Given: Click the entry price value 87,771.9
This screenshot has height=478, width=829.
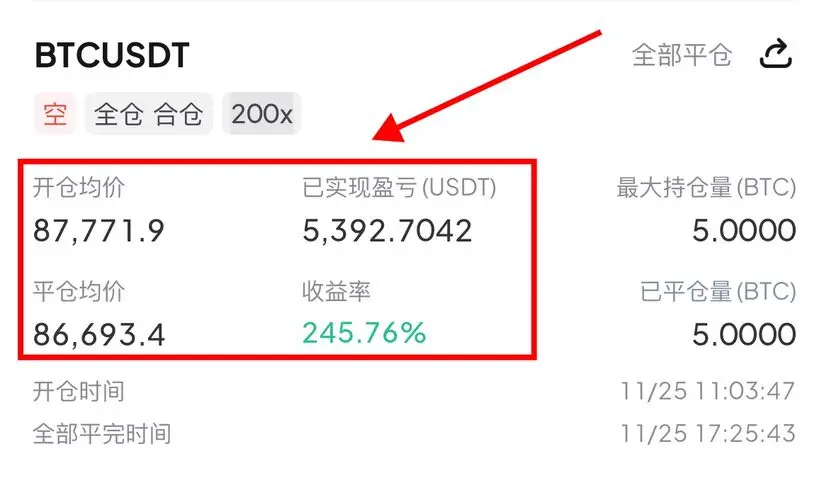Looking at the screenshot, I should click(99, 231).
